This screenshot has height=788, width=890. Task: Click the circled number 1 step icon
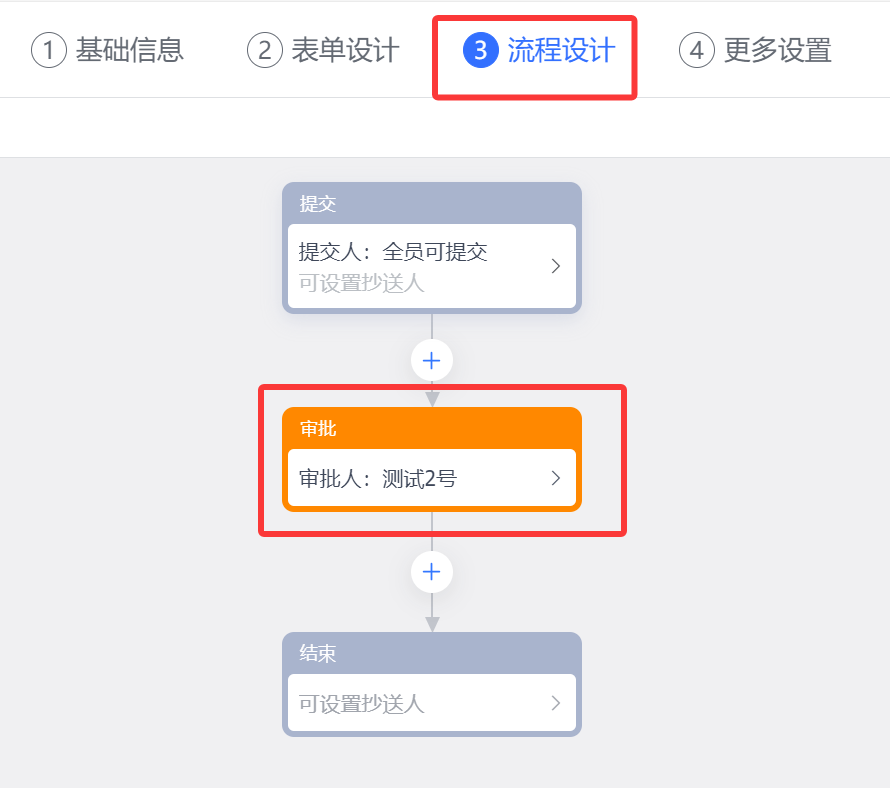49,50
